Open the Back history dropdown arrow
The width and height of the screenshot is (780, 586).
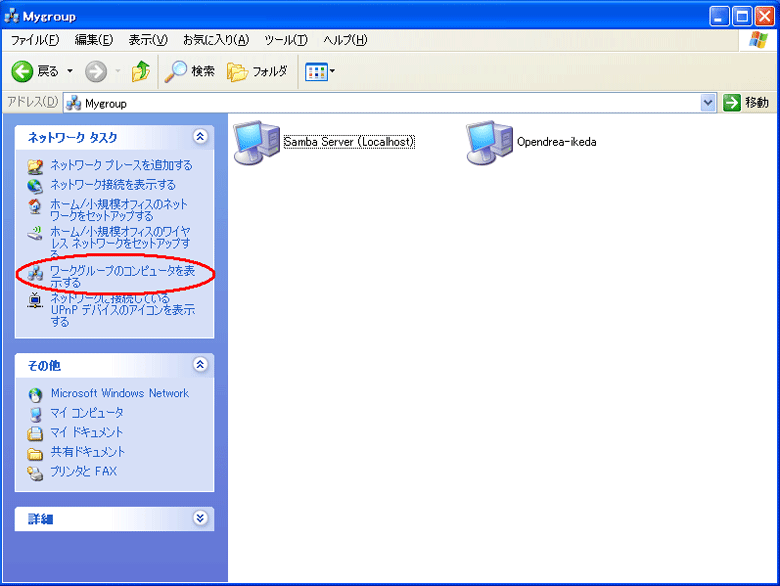click(x=70, y=71)
